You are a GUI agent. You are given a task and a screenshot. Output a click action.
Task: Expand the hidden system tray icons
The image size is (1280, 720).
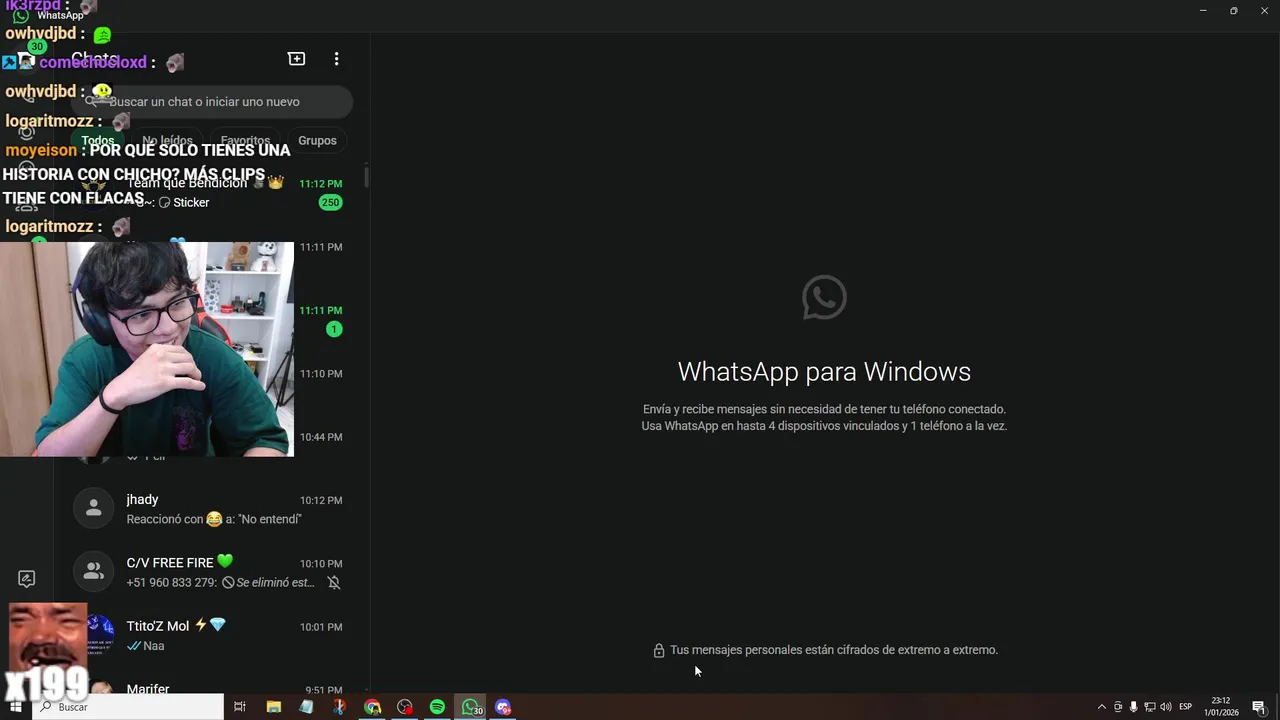pos(1102,707)
